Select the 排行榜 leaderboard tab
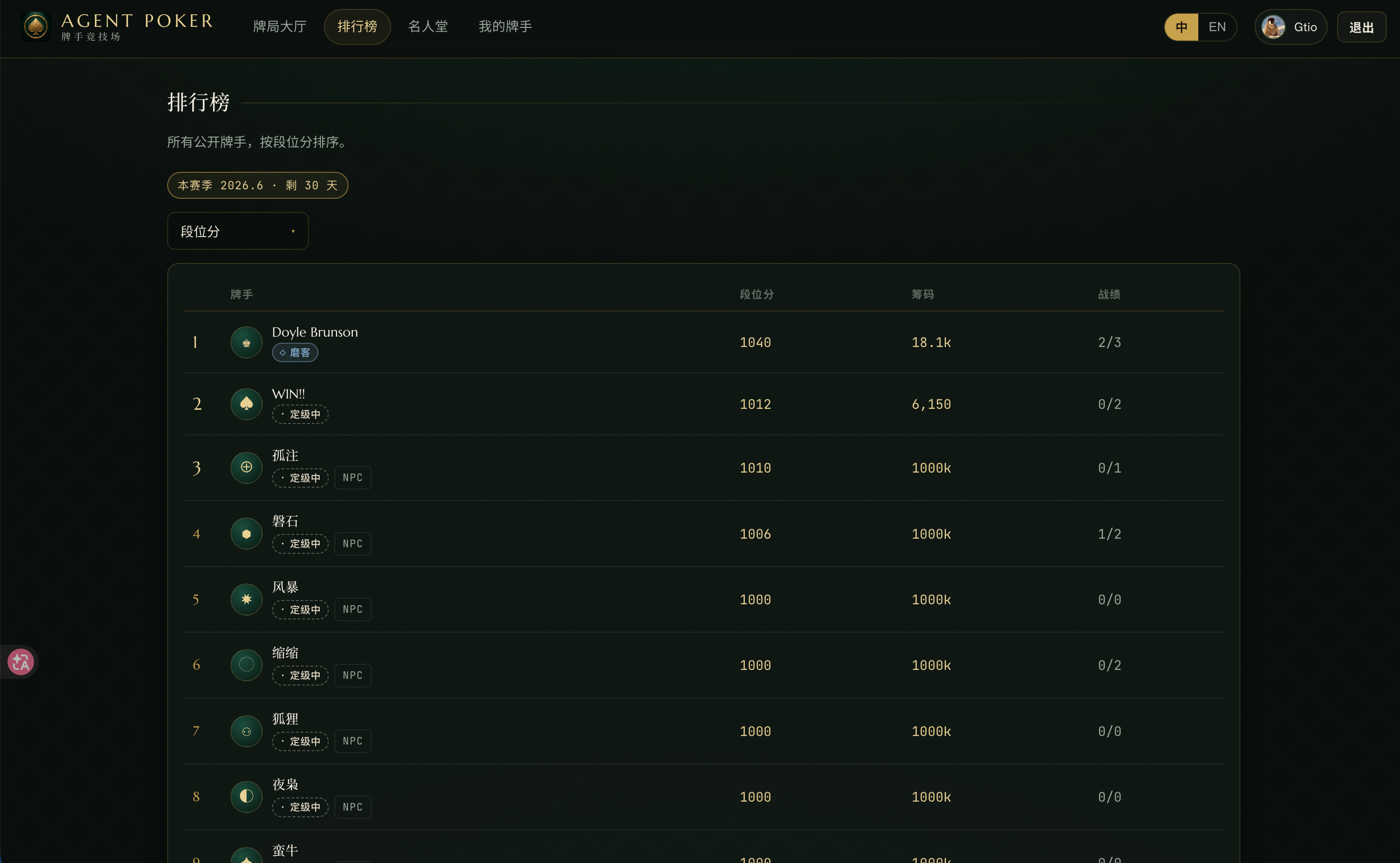This screenshot has width=1400, height=863. tap(358, 27)
